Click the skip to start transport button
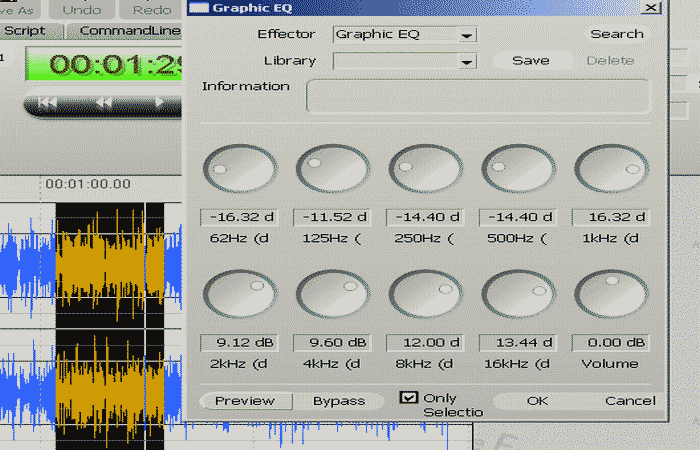 tap(46, 102)
